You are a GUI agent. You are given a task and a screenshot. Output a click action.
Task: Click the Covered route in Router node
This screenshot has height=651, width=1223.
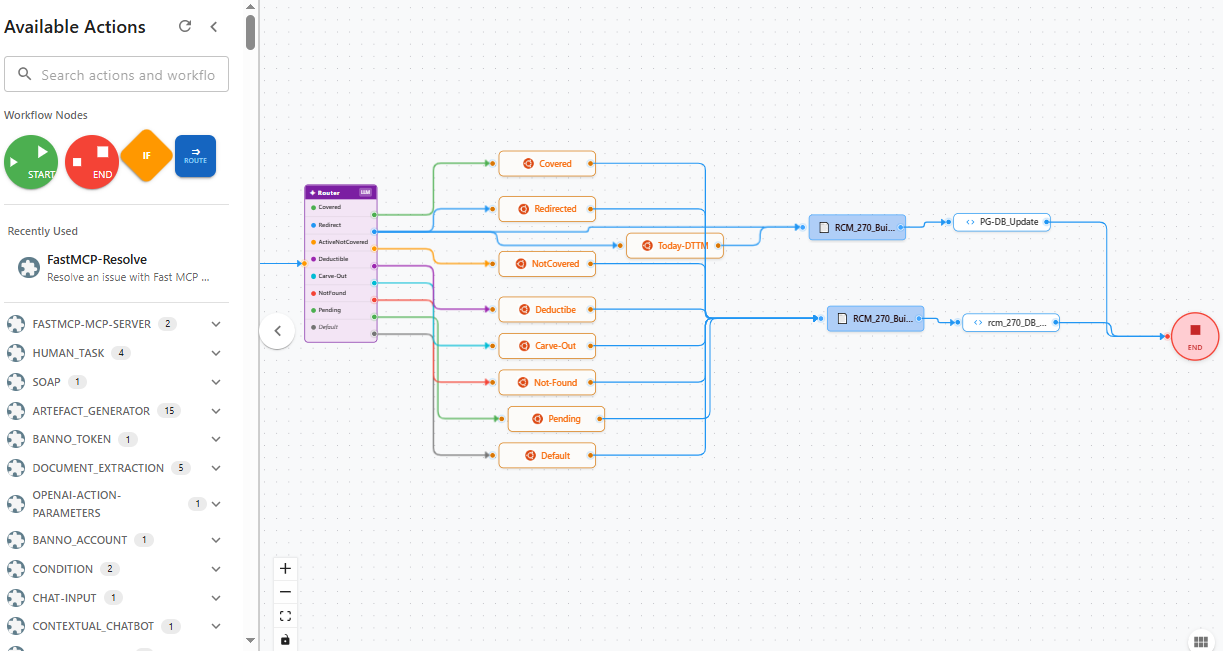[x=340, y=207]
